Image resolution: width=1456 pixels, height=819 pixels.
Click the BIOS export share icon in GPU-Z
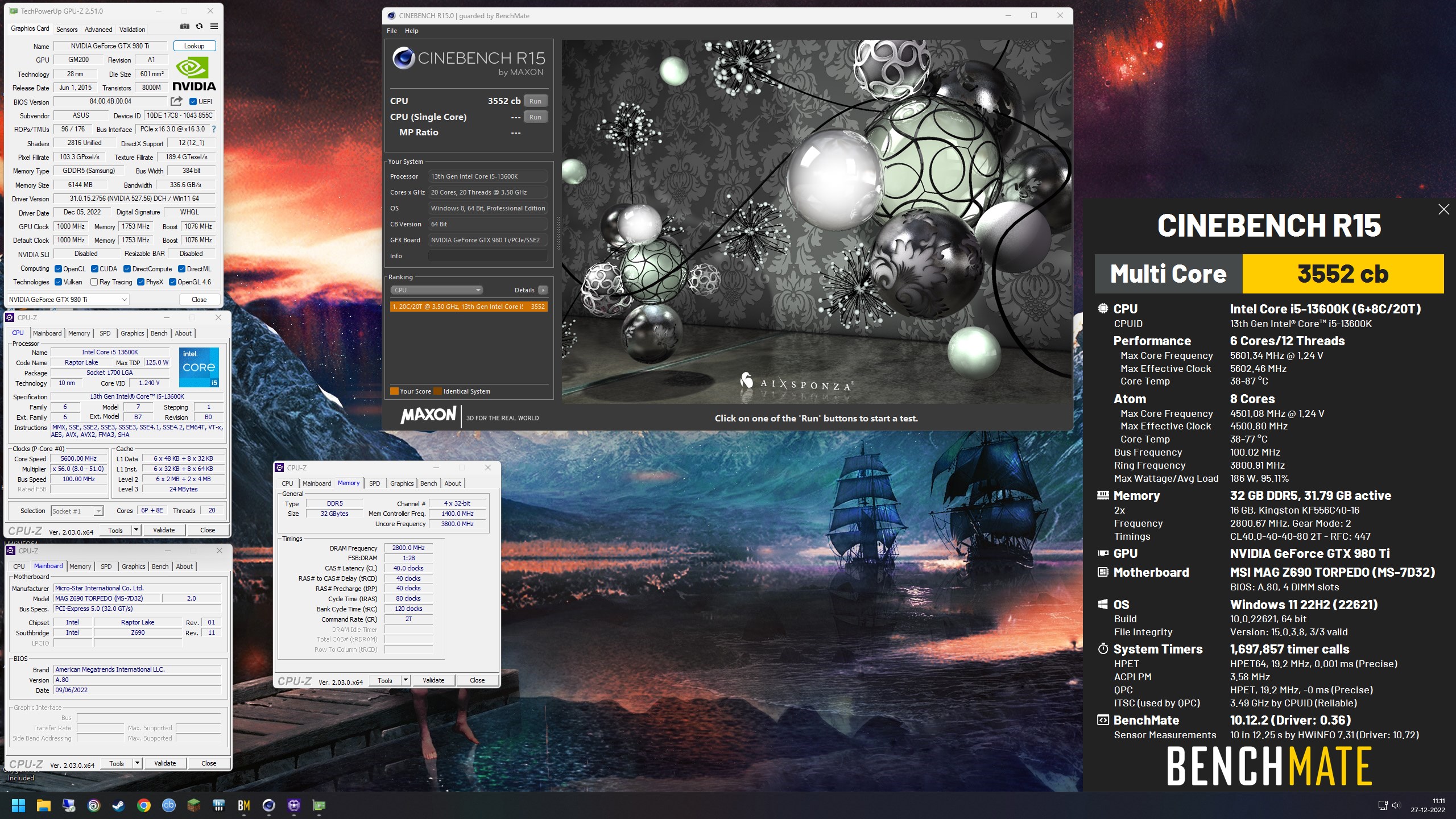[176, 101]
